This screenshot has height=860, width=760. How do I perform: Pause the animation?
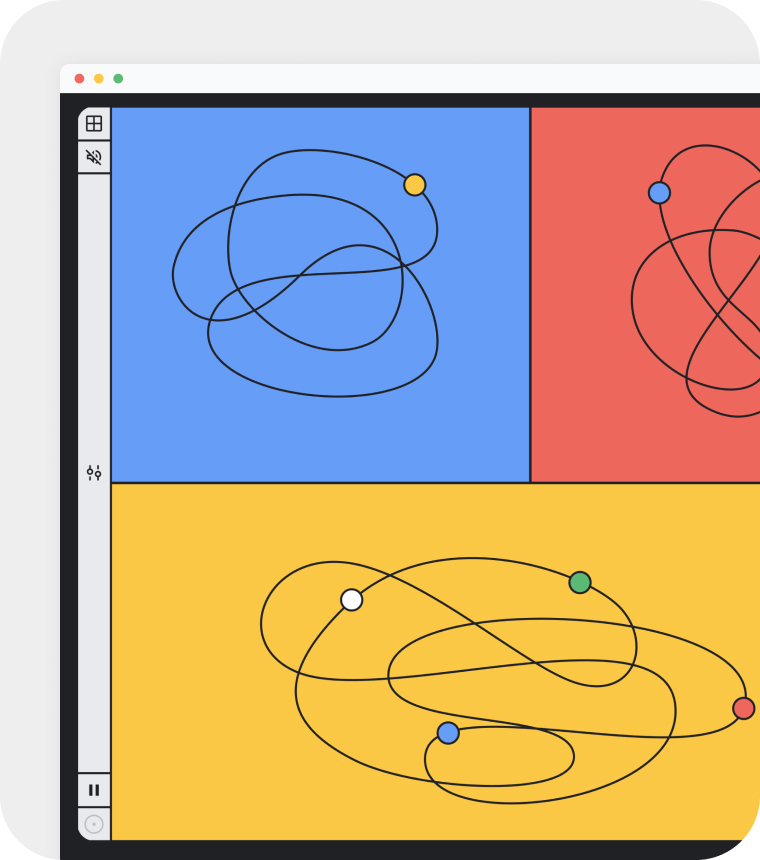94,790
